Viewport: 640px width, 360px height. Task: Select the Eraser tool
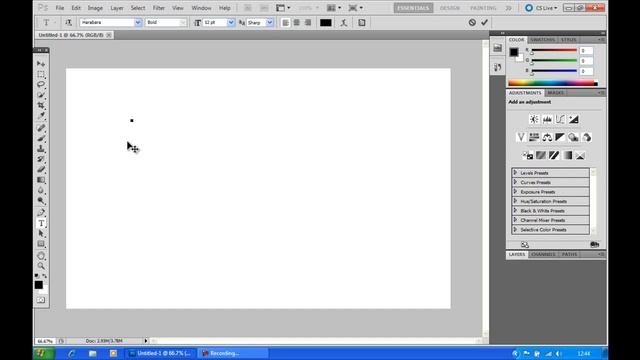coord(41,169)
